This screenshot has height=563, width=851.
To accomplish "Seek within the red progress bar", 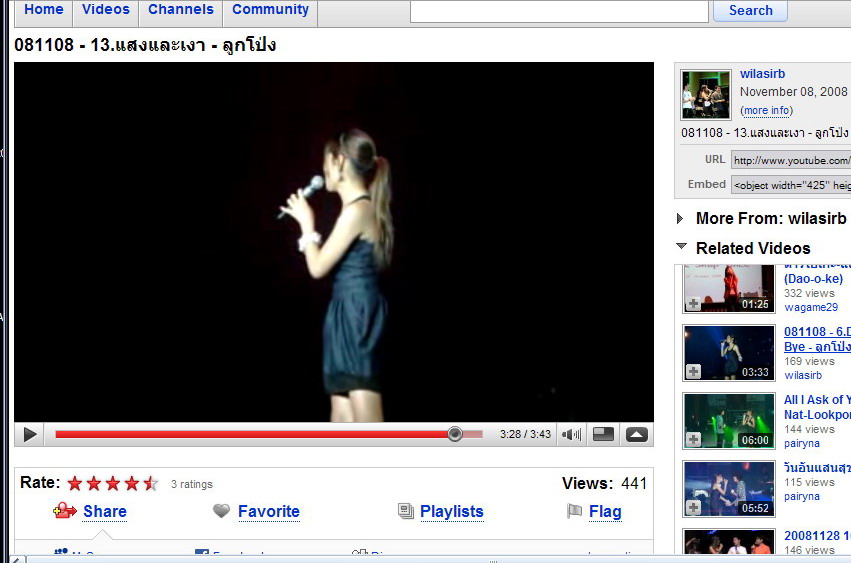I will (x=269, y=434).
